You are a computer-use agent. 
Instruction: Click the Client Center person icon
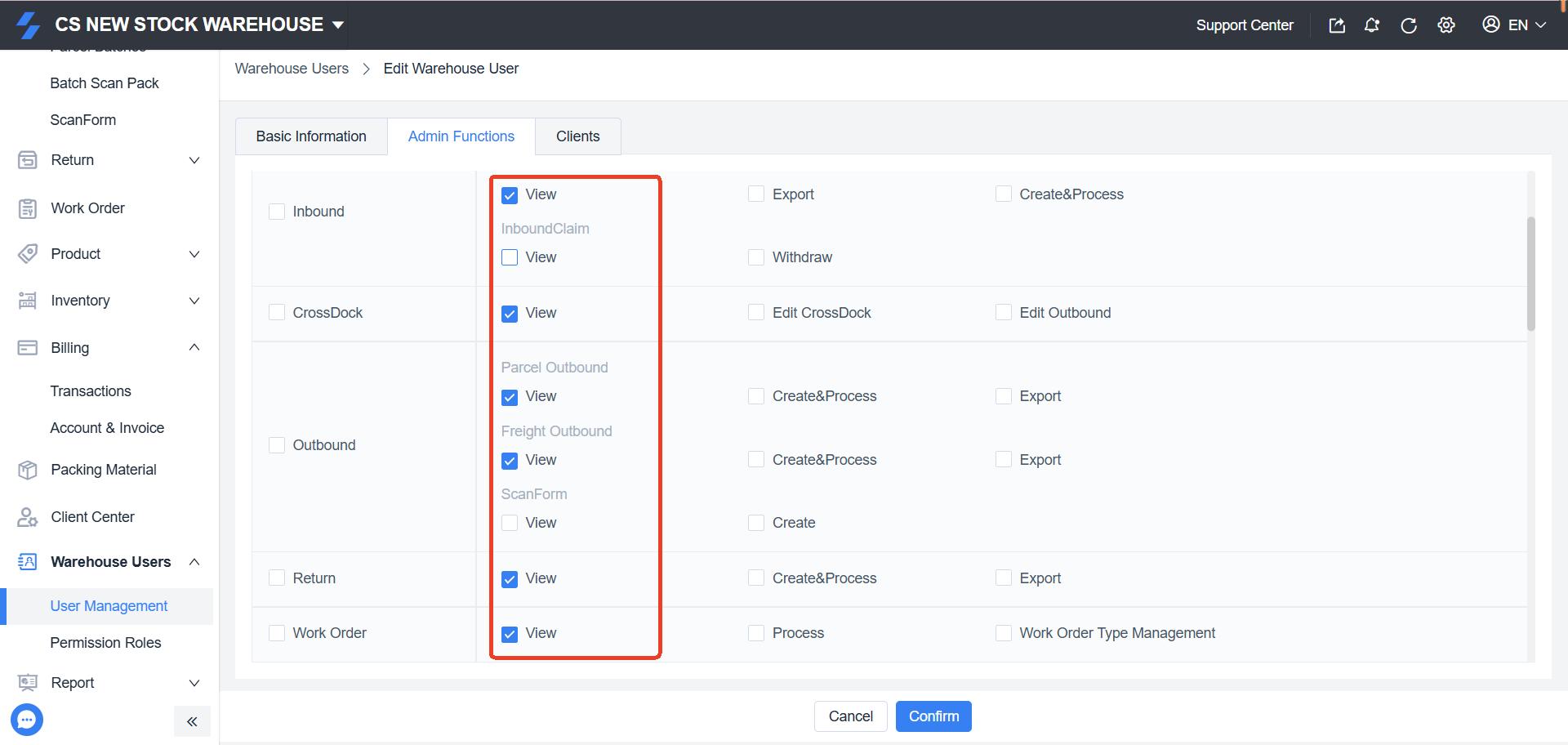[x=28, y=517]
